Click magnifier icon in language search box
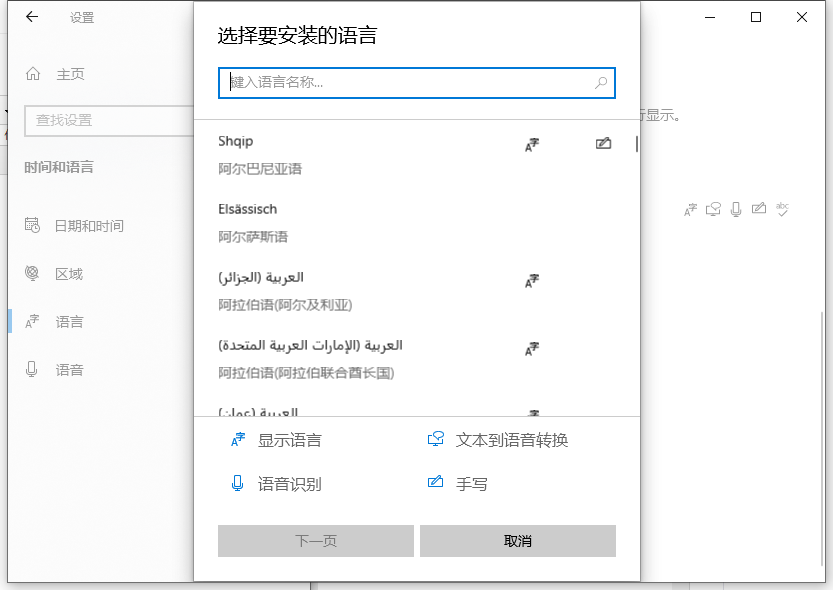Viewport: 833px width, 590px height. pos(601,83)
